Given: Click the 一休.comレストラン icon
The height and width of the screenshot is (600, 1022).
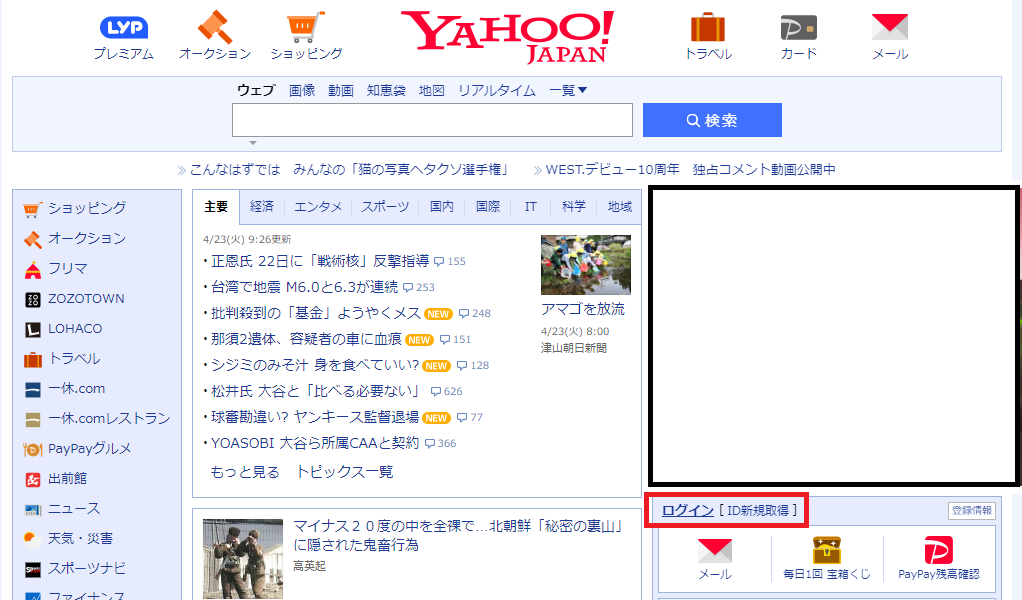Looking at the screenshot, I should pyautogui.click(x=33, y=420).
